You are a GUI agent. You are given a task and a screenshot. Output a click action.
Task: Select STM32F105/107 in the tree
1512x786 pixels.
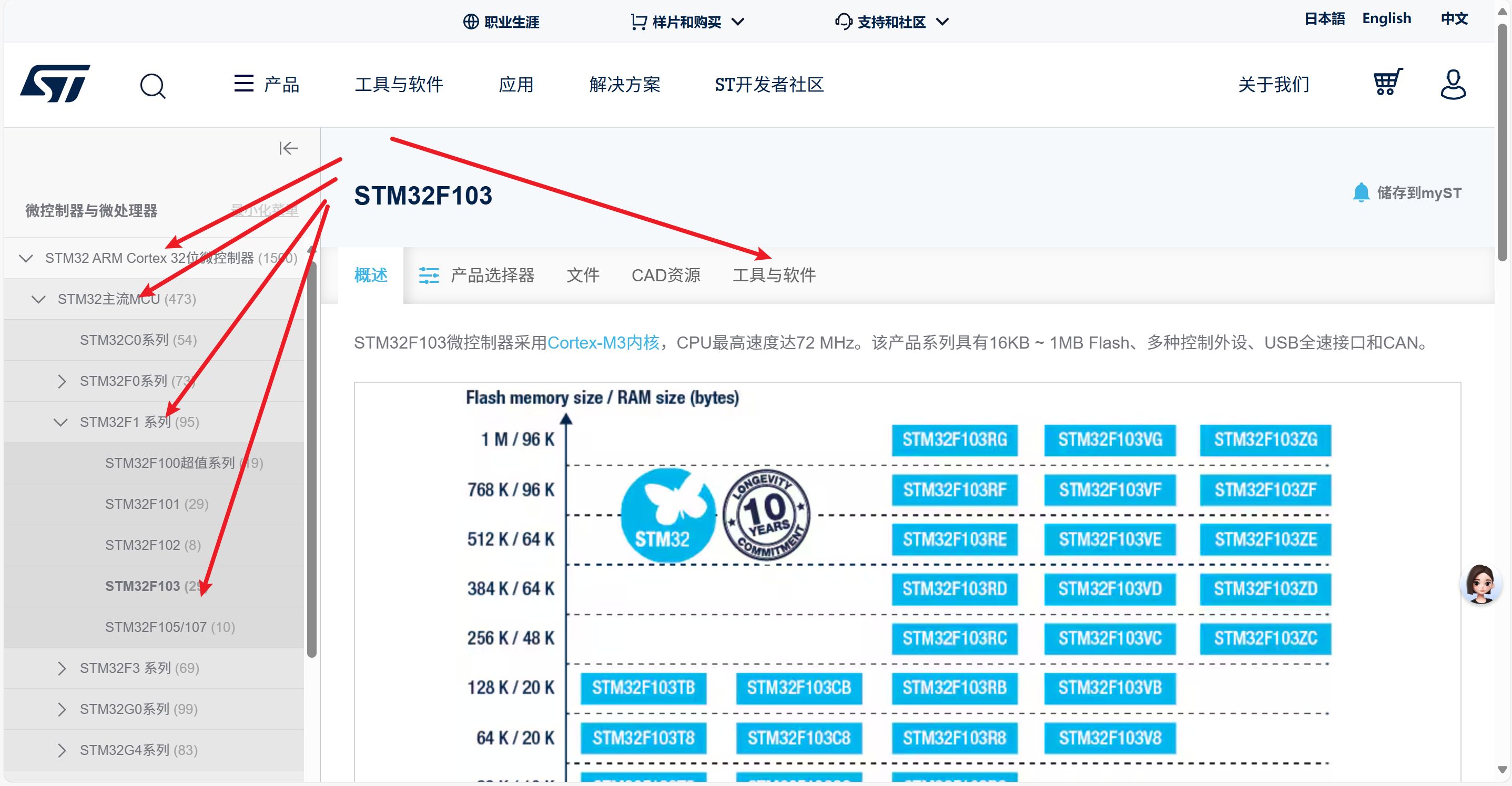(170, 628)
